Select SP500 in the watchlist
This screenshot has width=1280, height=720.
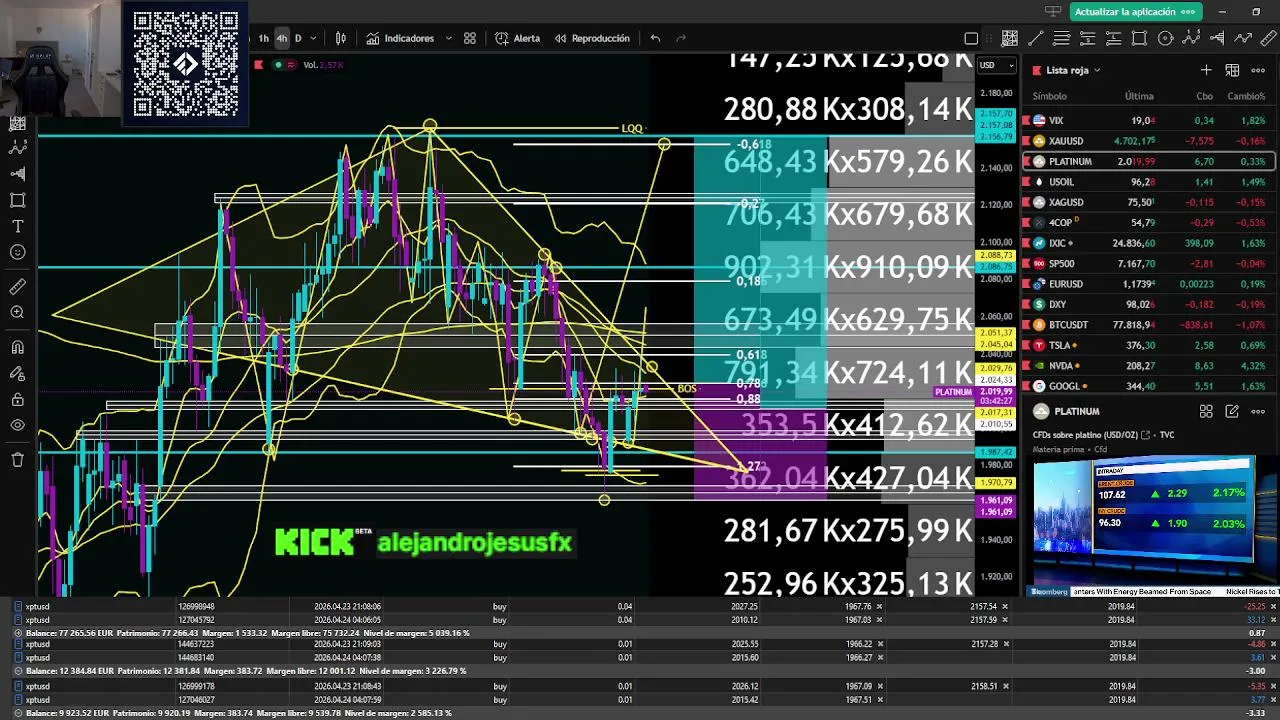pyautogui.click(x=1148, y=264)
